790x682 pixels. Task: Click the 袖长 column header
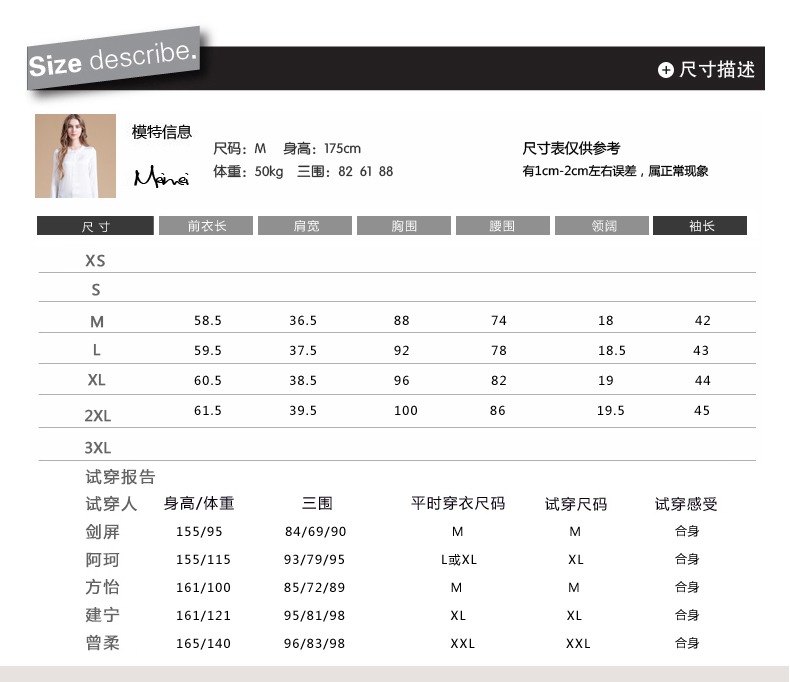click(700, 226)
